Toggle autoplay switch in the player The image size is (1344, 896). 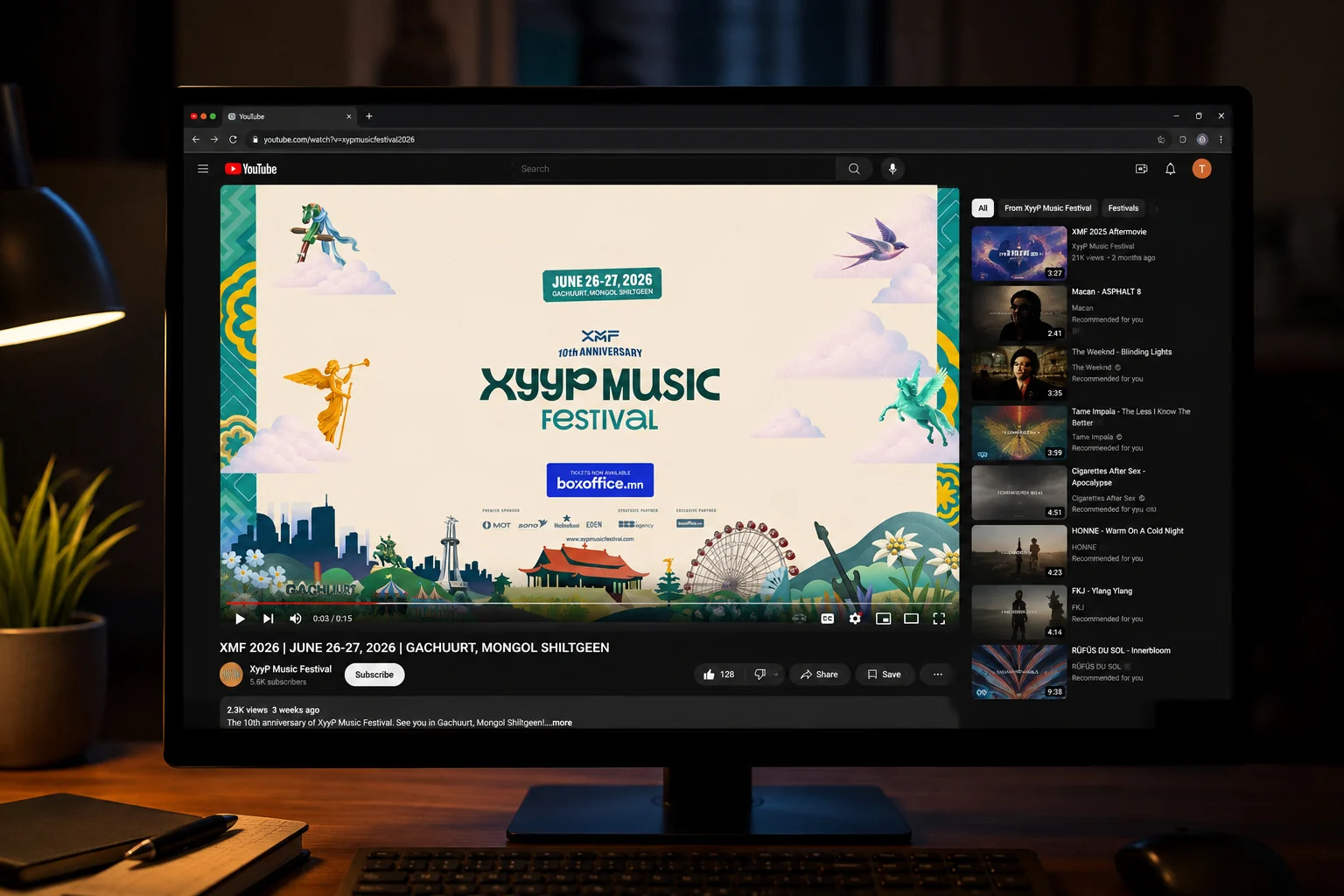point(799,619)
